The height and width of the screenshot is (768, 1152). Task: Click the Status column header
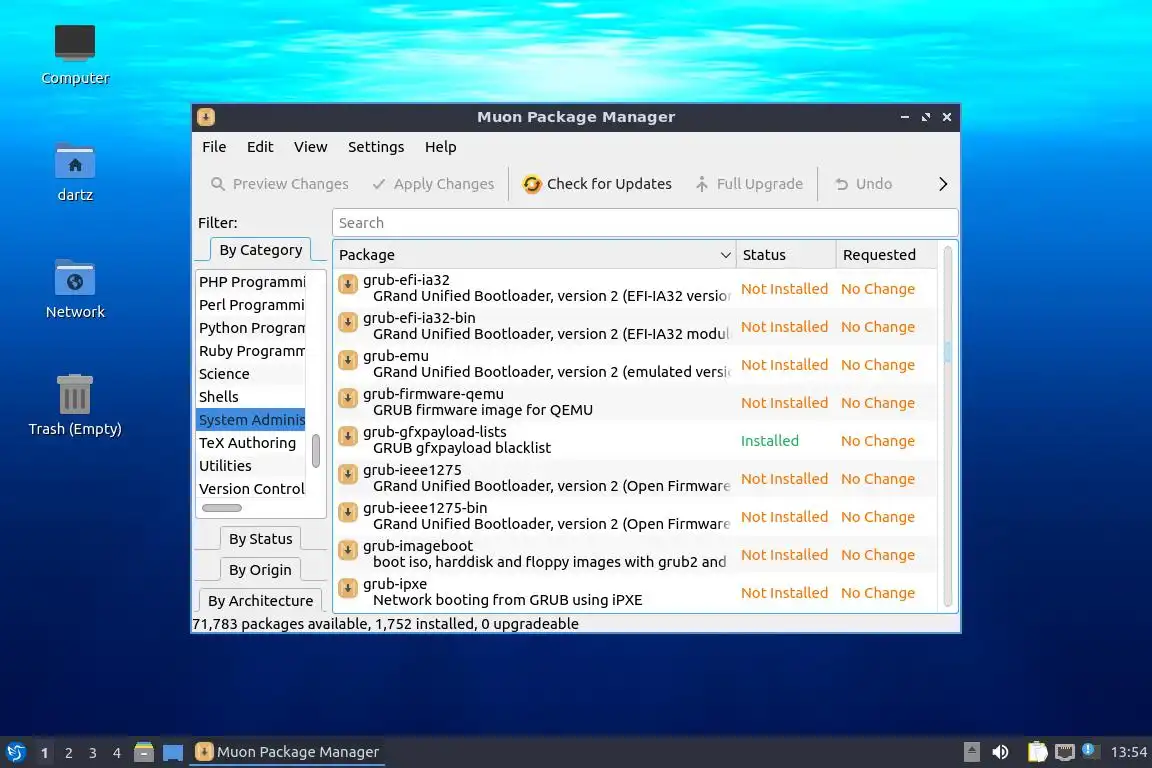[x=785, y=255]
